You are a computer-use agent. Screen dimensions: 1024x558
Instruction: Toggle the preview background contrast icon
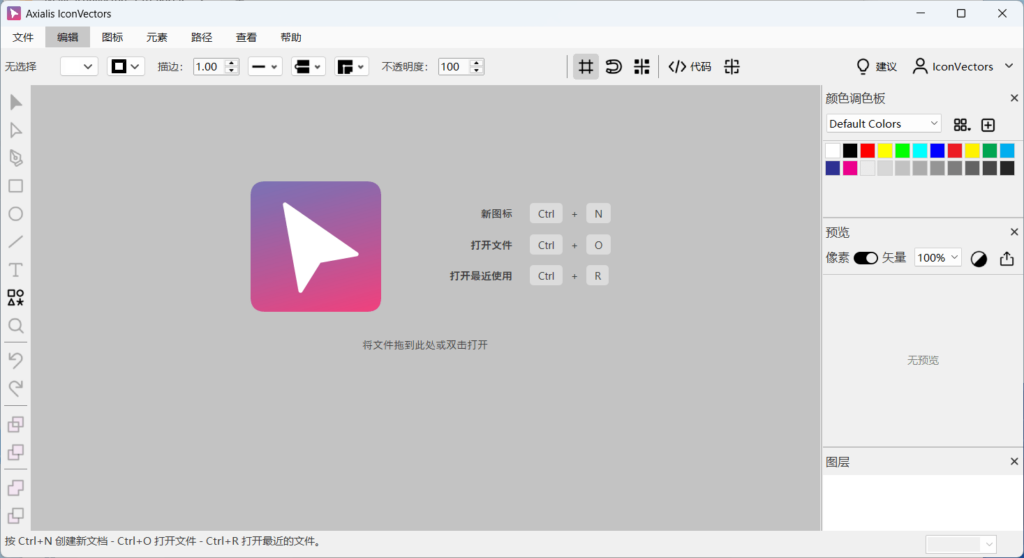pyautogui.click(x=979, y=259)
